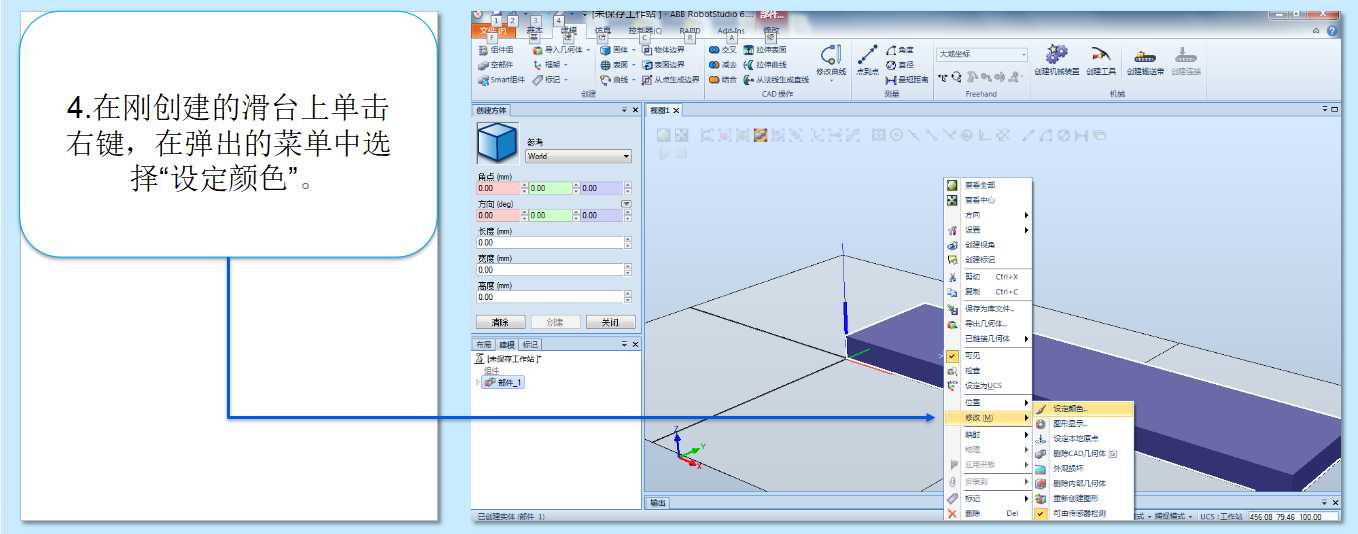Image resolution: width=1358 pixels, height=534 pixels.
Task: Expand the 曲线 dropdown in ribbon
Action: pos(633,80)
